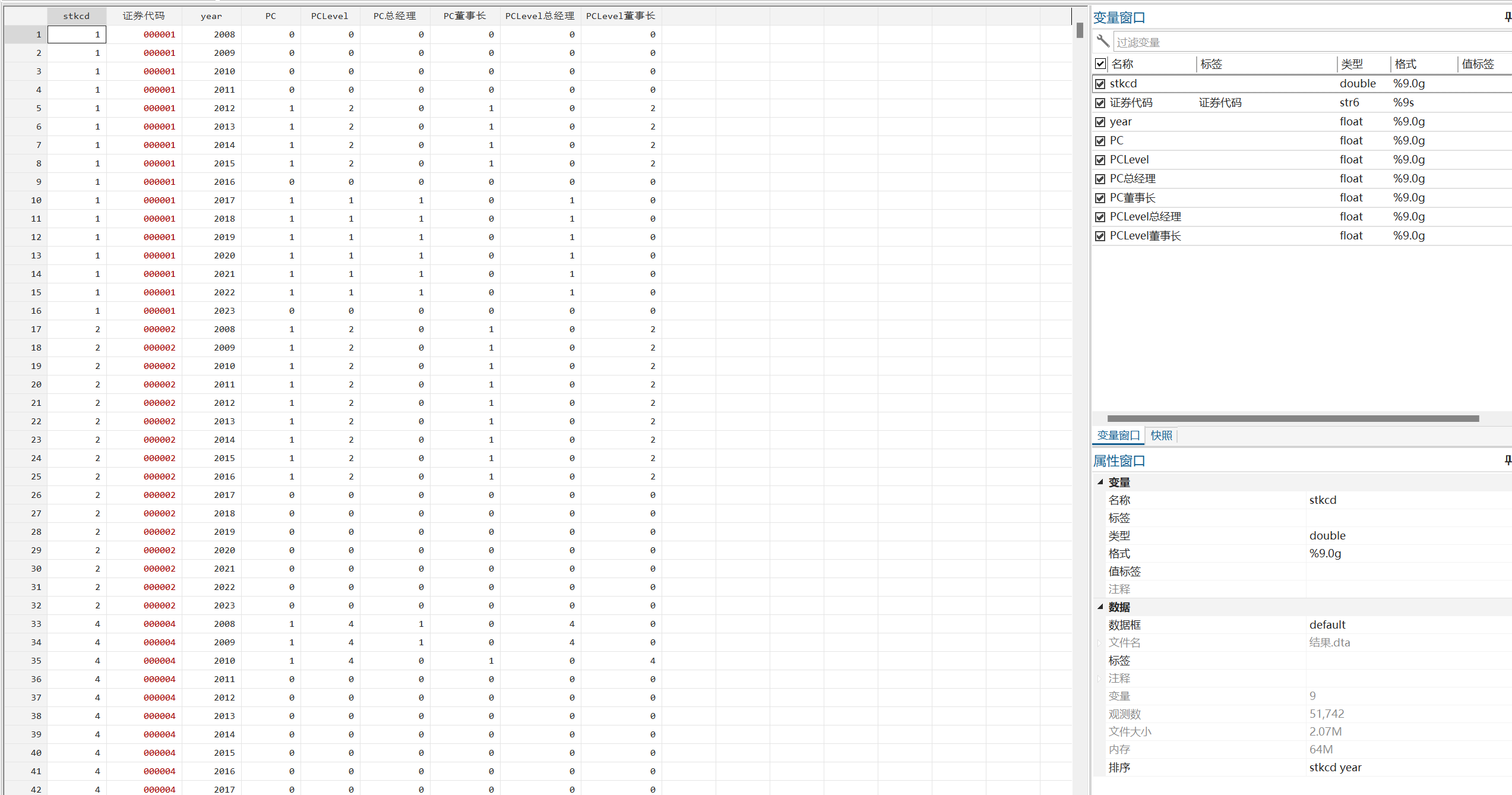Uncheck the PCLevel董事长 variable checkbox
Image resolution: width=1512 pixels, height=795 pixels.
point(1100,236)
